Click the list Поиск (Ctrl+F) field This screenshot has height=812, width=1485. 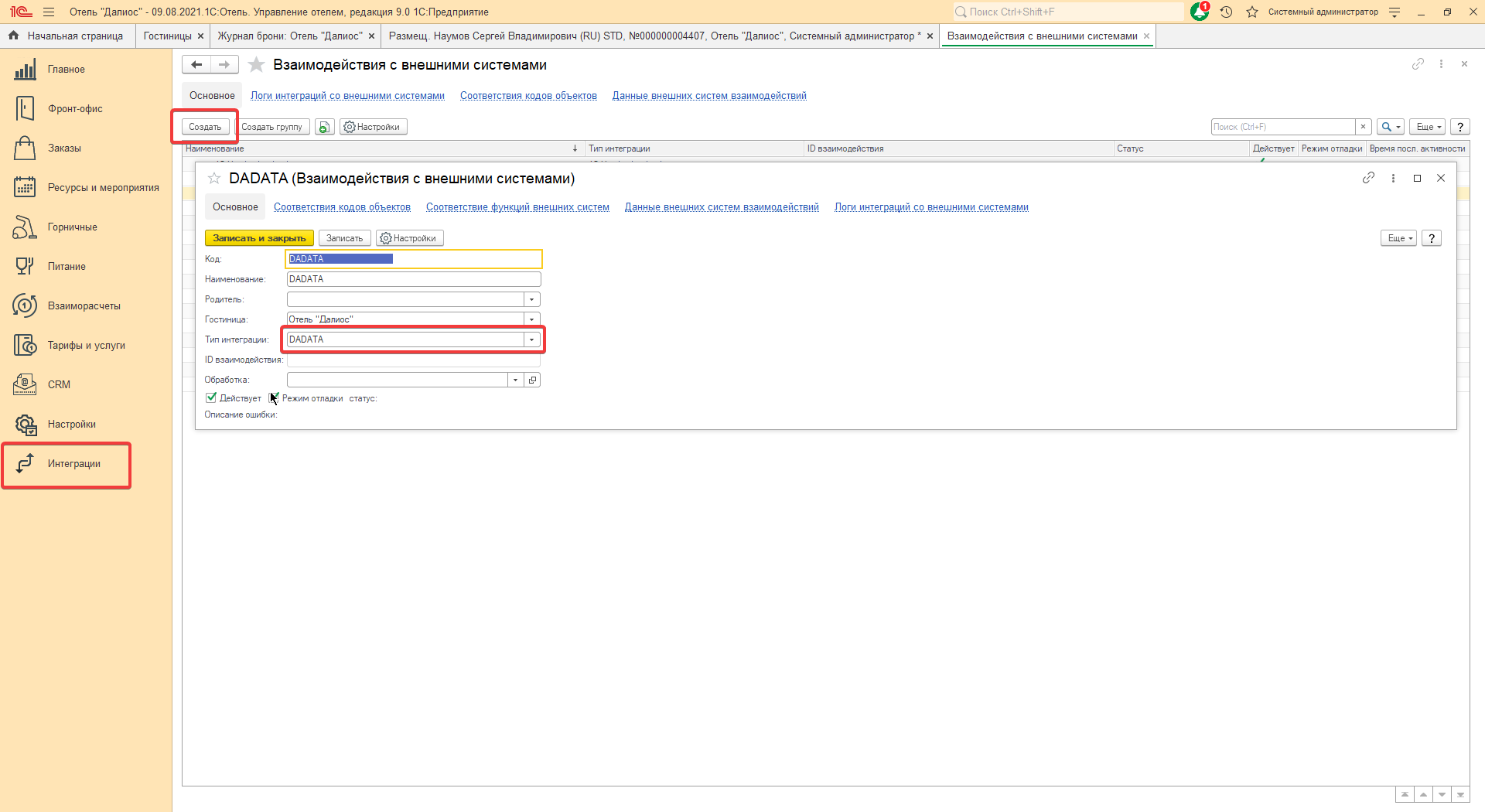click(x=1283, y=127)
